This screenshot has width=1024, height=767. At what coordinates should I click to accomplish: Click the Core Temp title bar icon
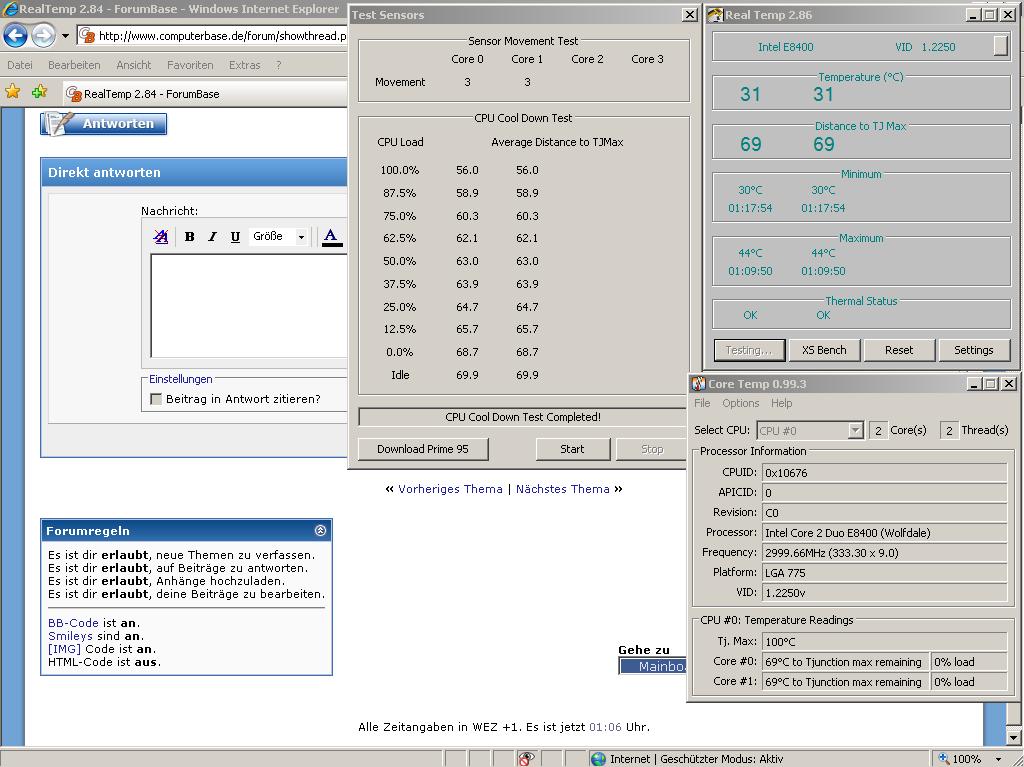(x=699, y=384)
